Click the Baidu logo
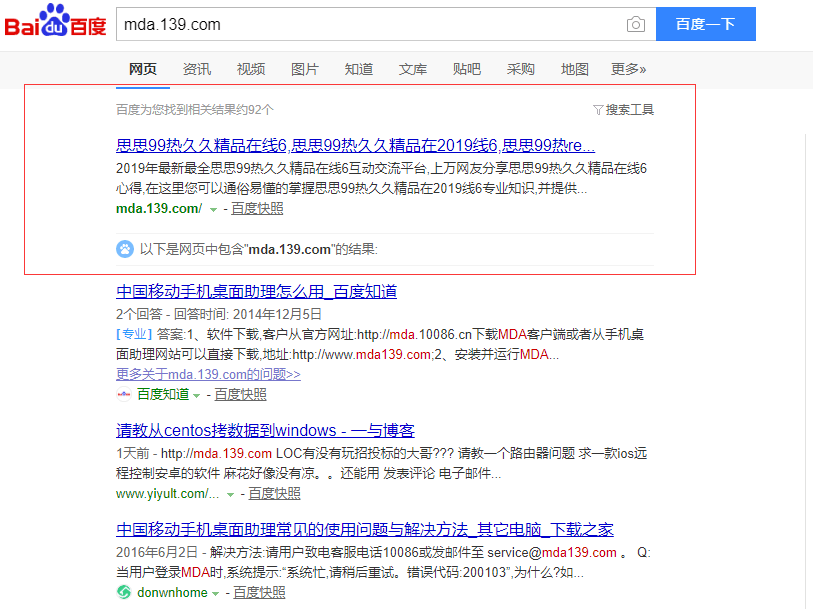This screenshot has height=609, width=813. tap(55, 21)
